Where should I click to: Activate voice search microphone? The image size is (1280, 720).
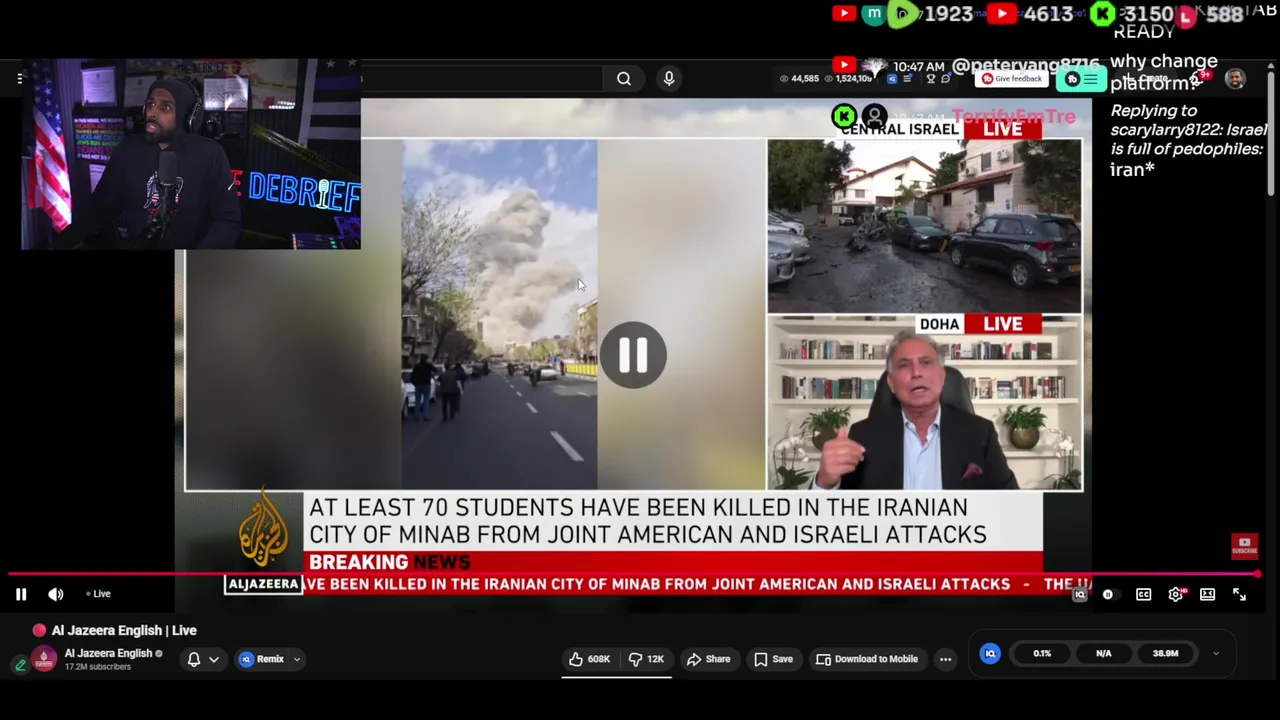click(x=669, y=79)
